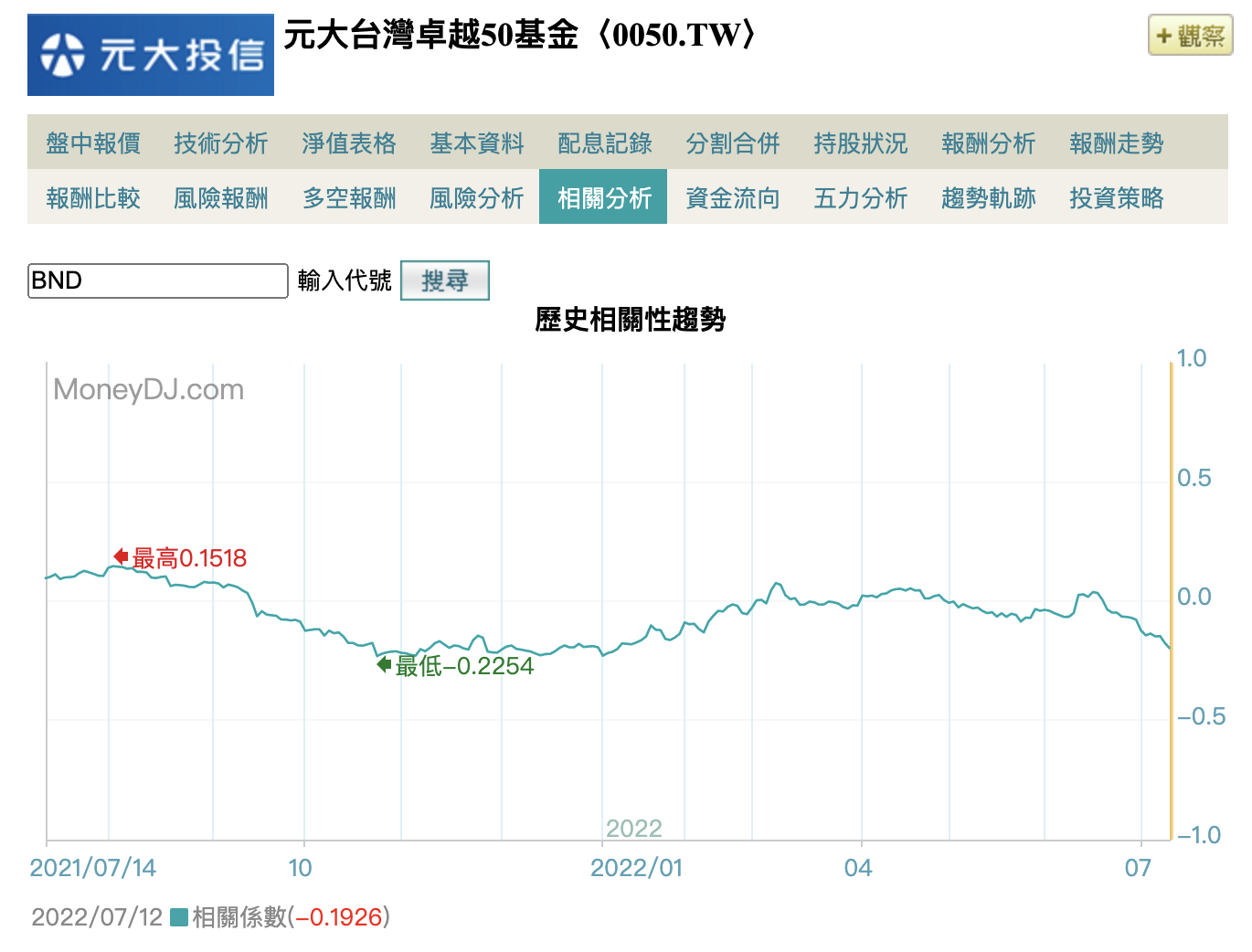
Task: View the 配息記錄 tab
Action: [x=605, y=143]
